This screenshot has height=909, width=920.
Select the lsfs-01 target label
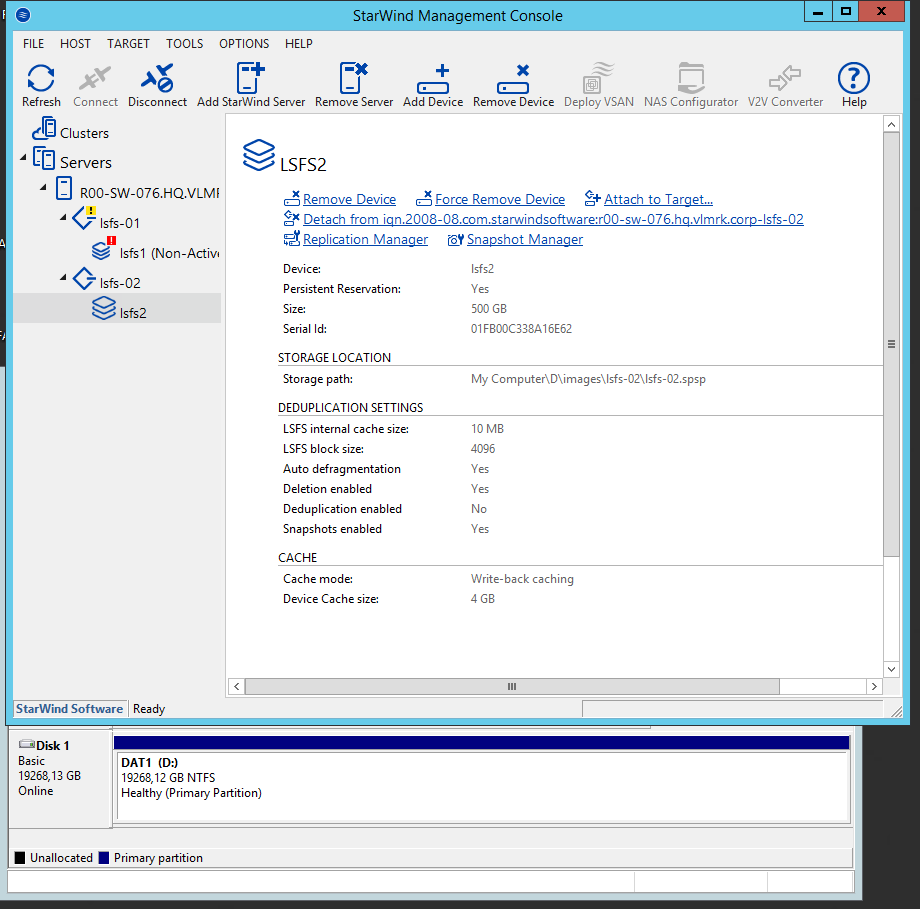click(120, 224)
